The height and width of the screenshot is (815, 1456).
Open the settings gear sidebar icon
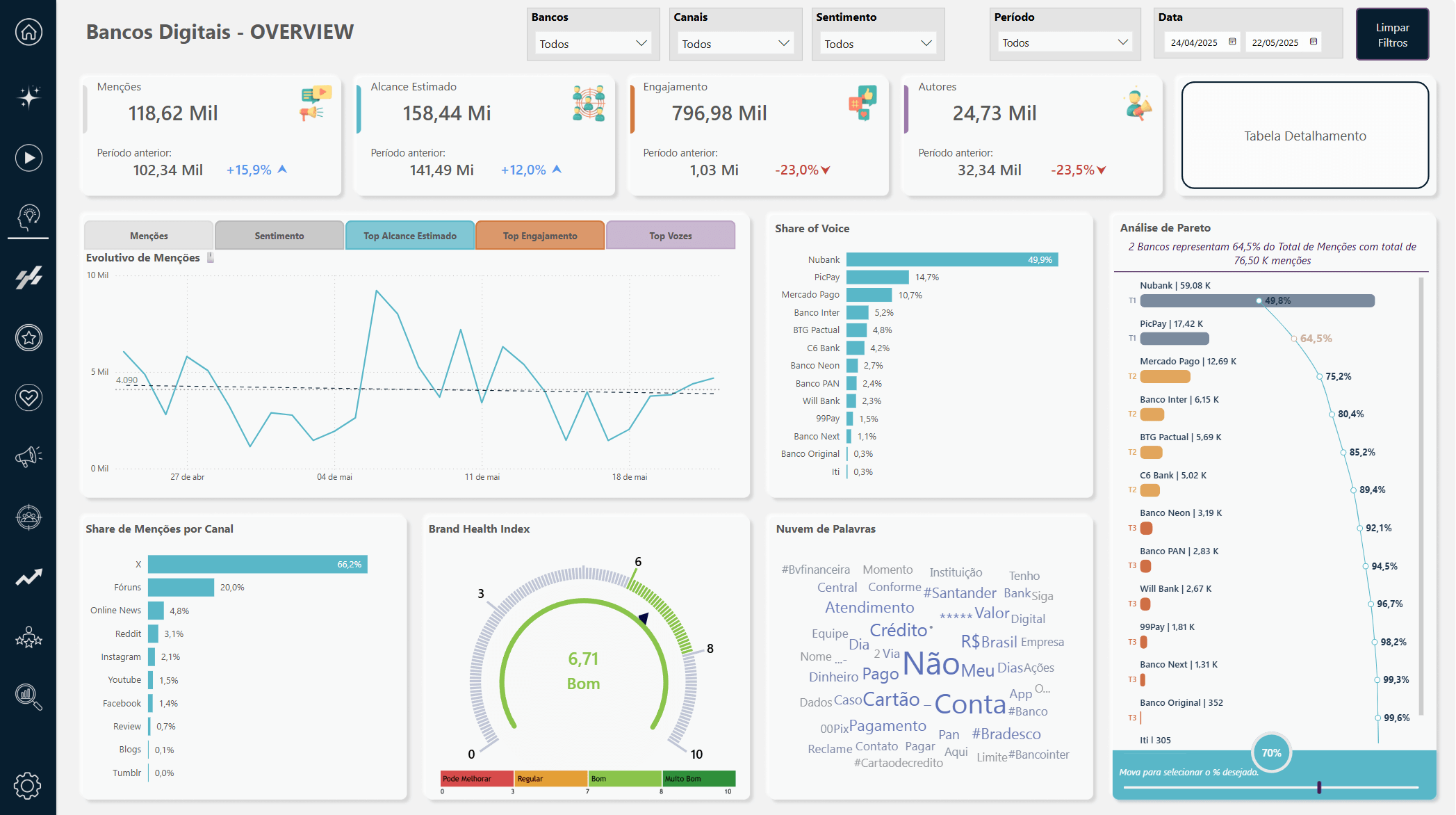click(28, 786)
